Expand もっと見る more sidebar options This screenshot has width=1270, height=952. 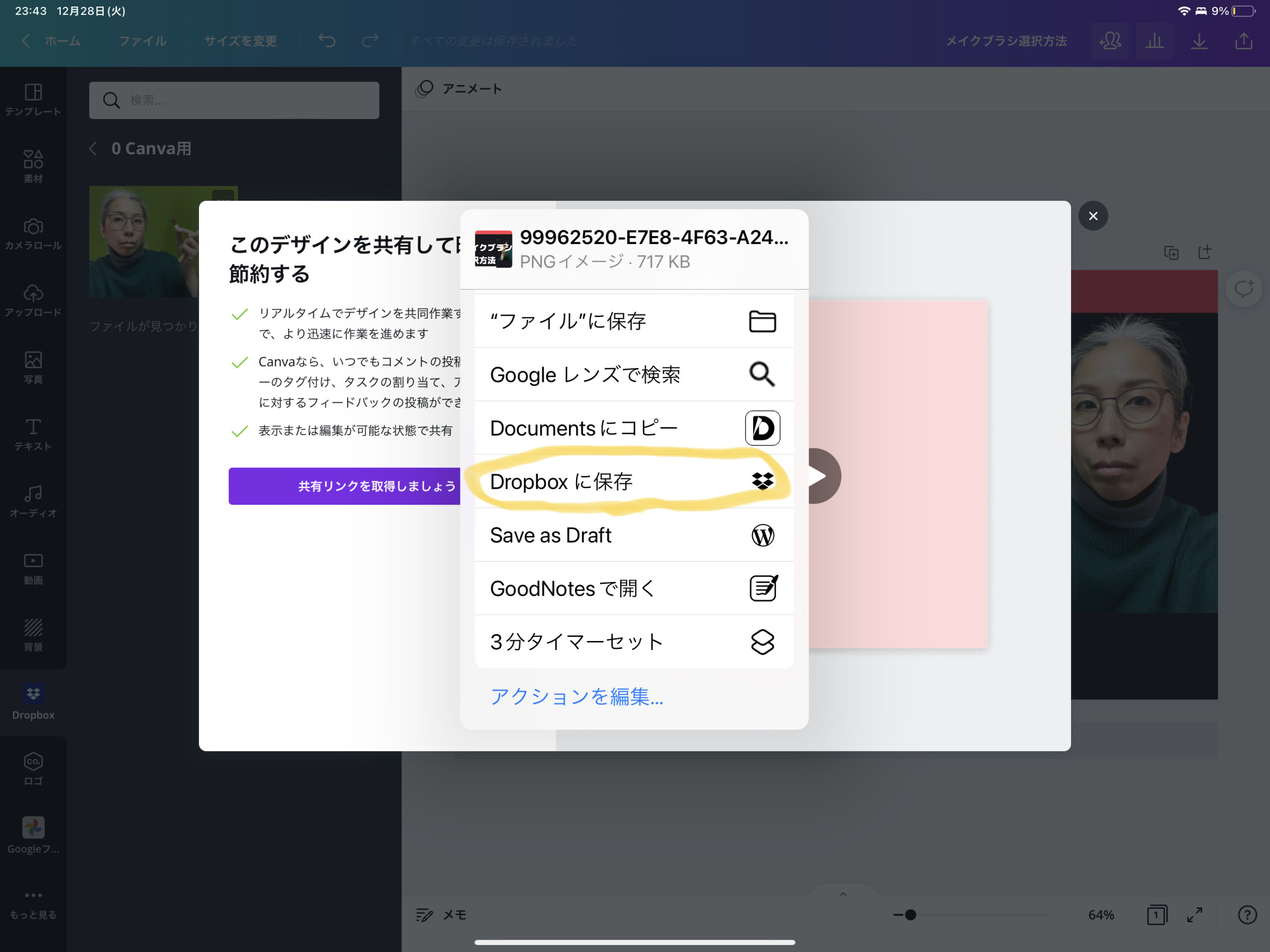click(33, 904)
